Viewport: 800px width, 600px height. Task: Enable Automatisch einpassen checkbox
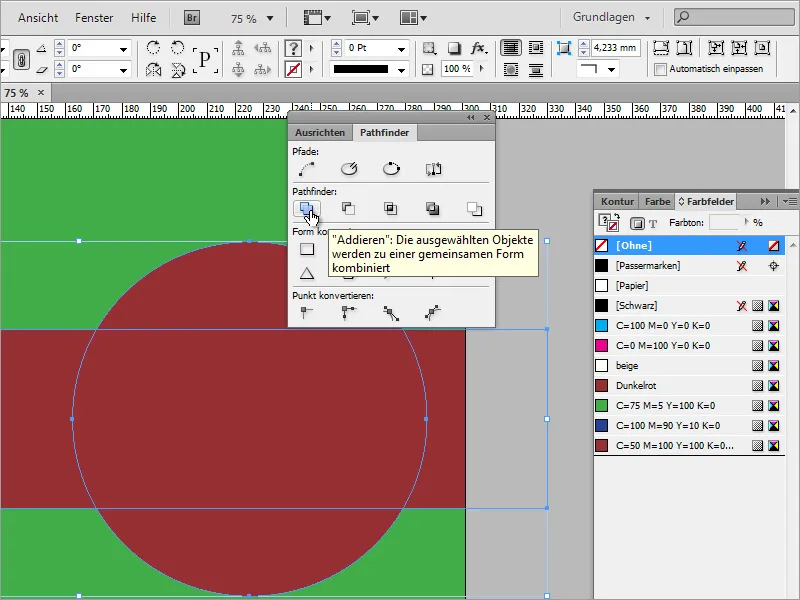coord(660,69)
